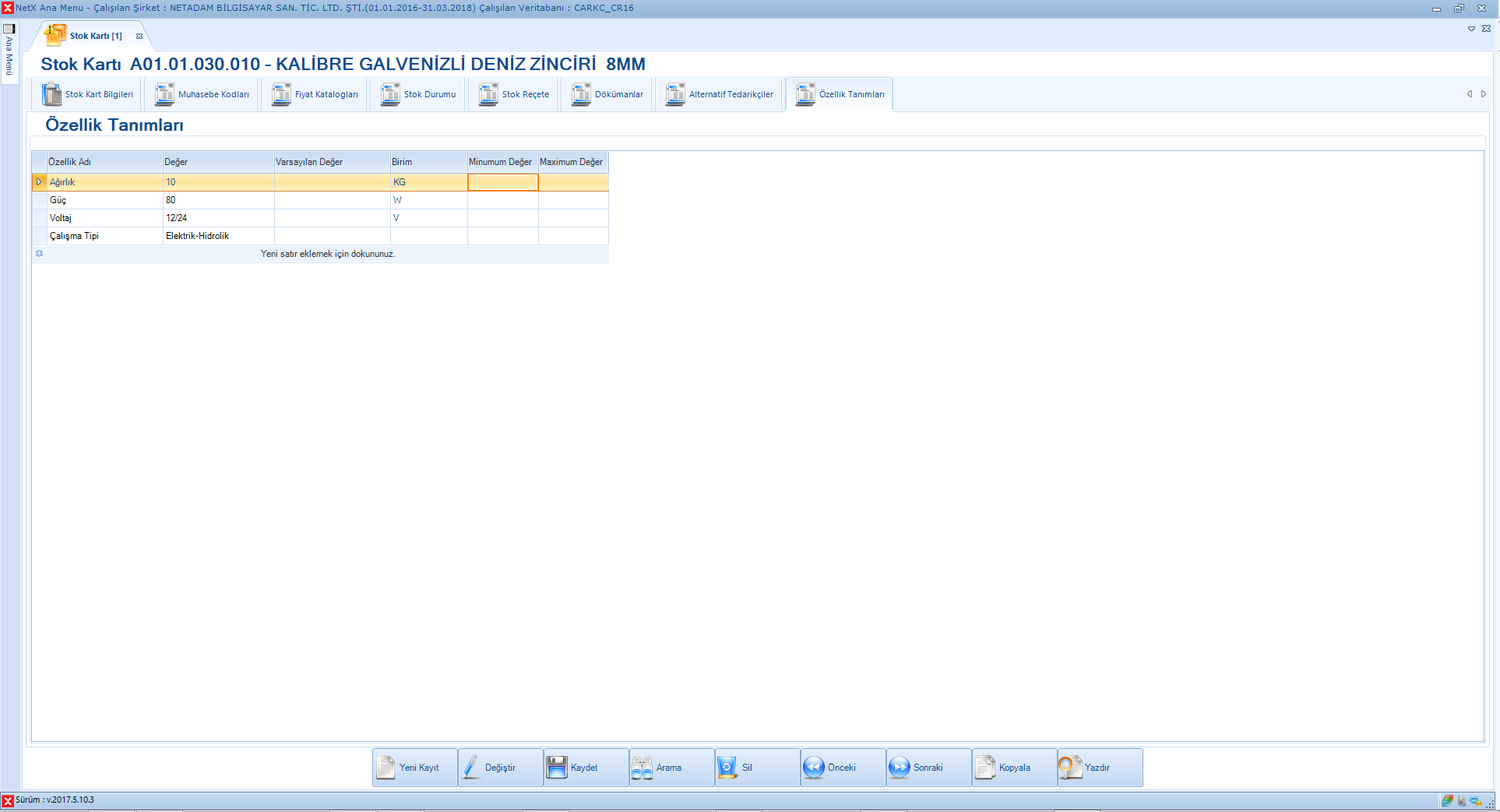Go to next record with Sonraki arrow

pyautogui.click(x=900, y=768)
